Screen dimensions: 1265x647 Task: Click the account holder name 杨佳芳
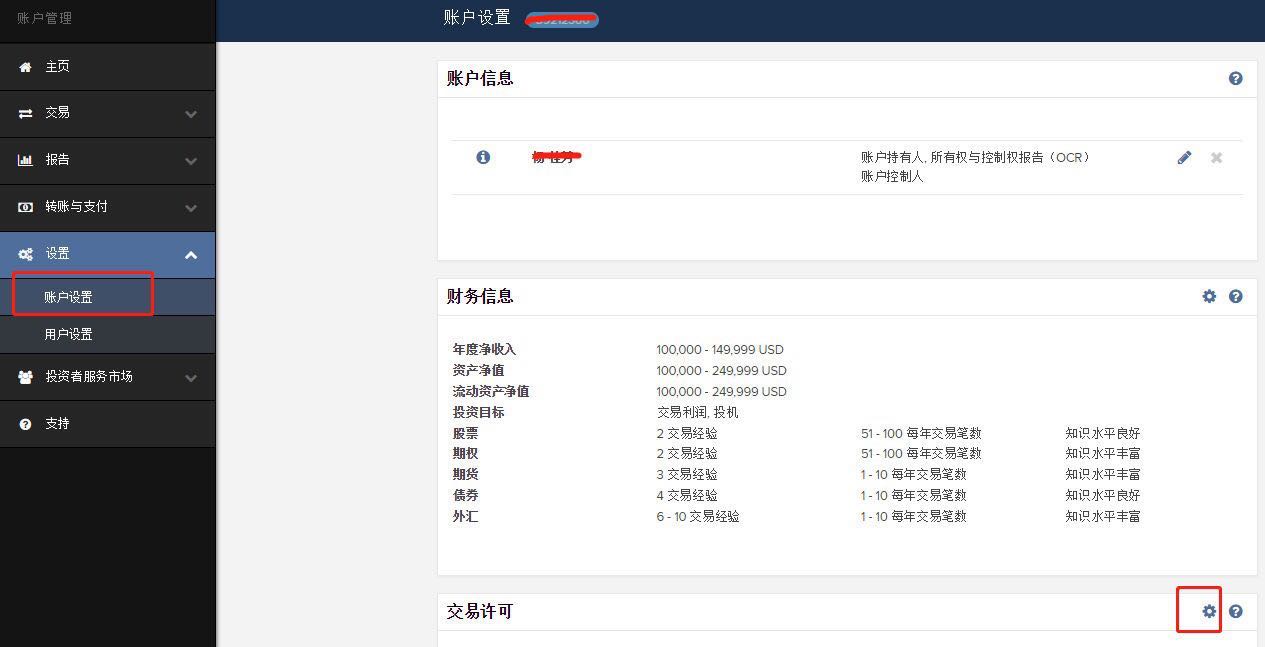tap(557, 157)
